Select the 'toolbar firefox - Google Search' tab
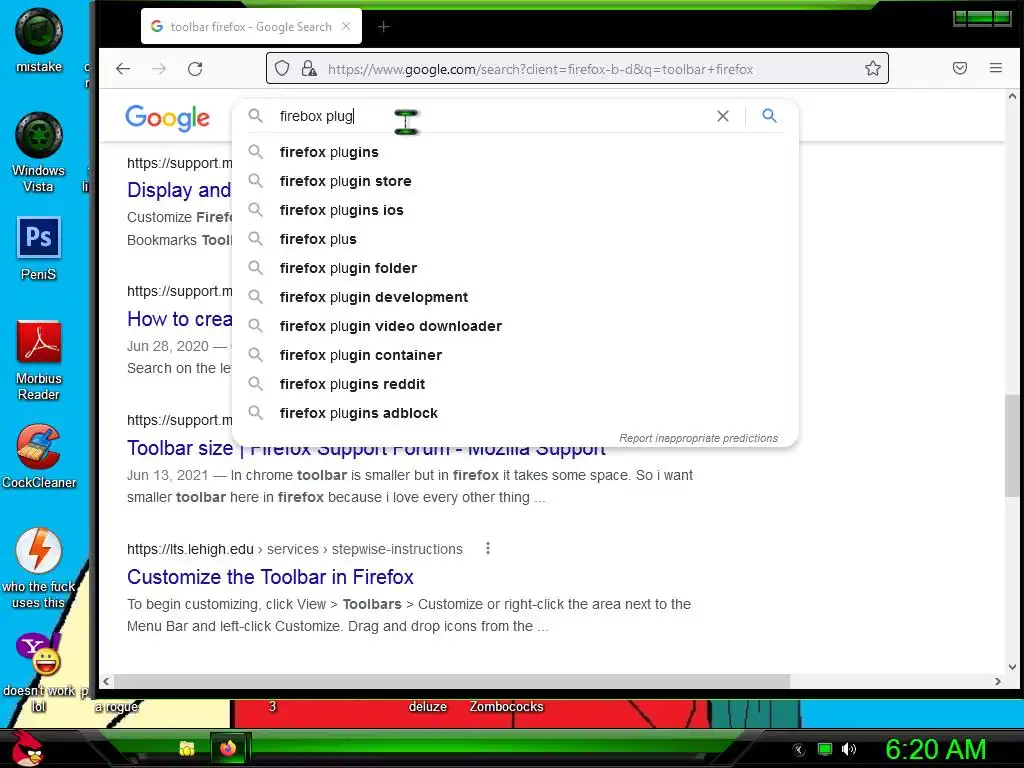The height and width of the screenshot is (768, 1024). [251, 27]
